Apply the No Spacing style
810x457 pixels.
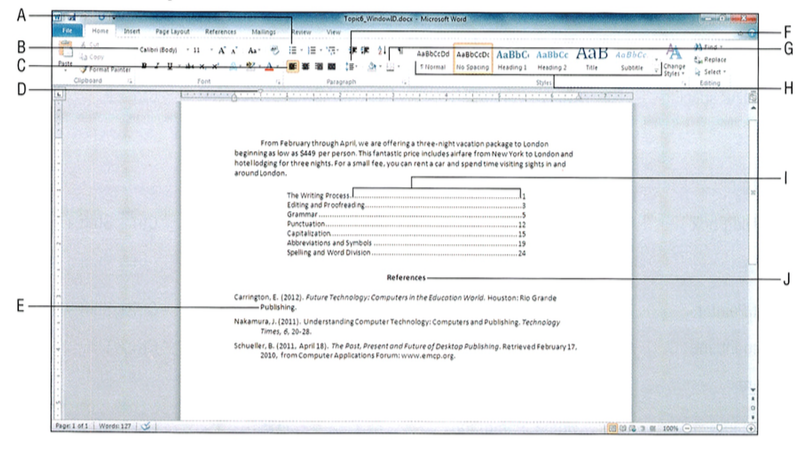coord(473,60)
